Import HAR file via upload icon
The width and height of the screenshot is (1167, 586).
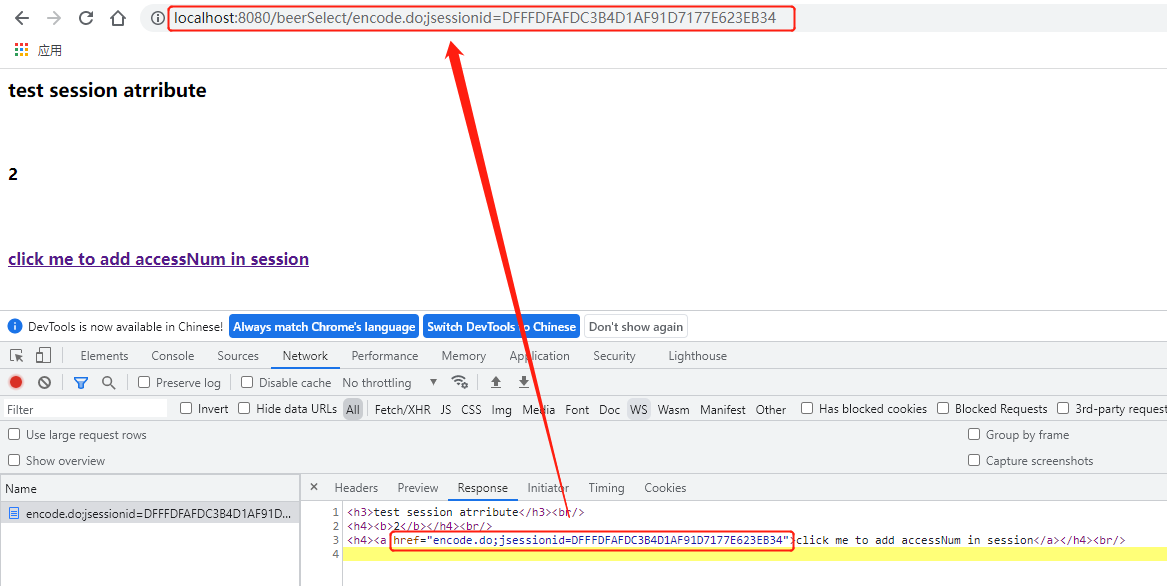(x=496, y=382)
